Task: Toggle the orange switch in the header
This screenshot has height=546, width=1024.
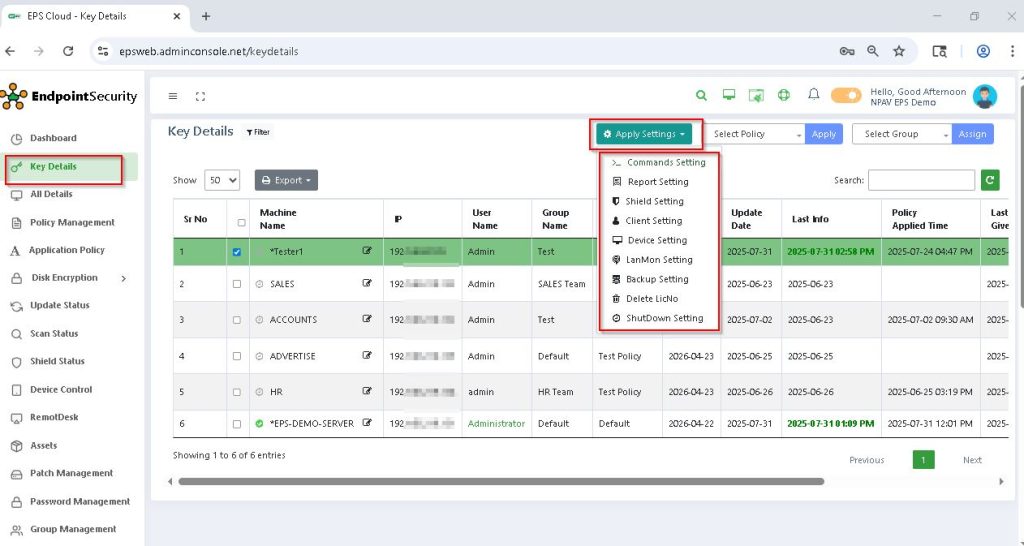Action: click(845, 96)
